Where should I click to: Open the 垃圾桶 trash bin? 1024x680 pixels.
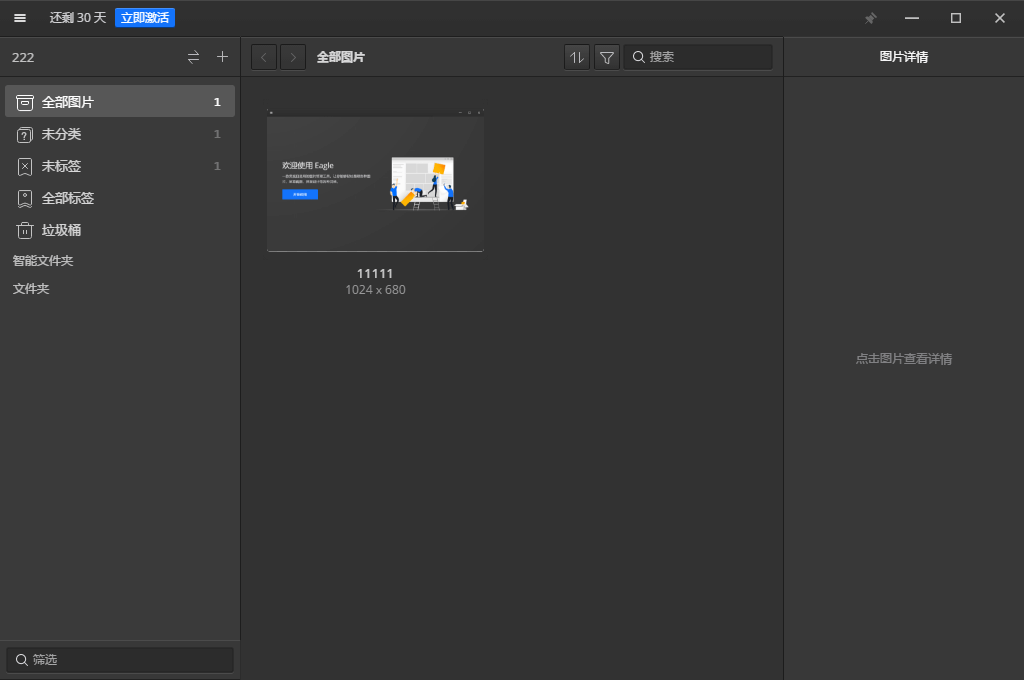click(62, 230)
